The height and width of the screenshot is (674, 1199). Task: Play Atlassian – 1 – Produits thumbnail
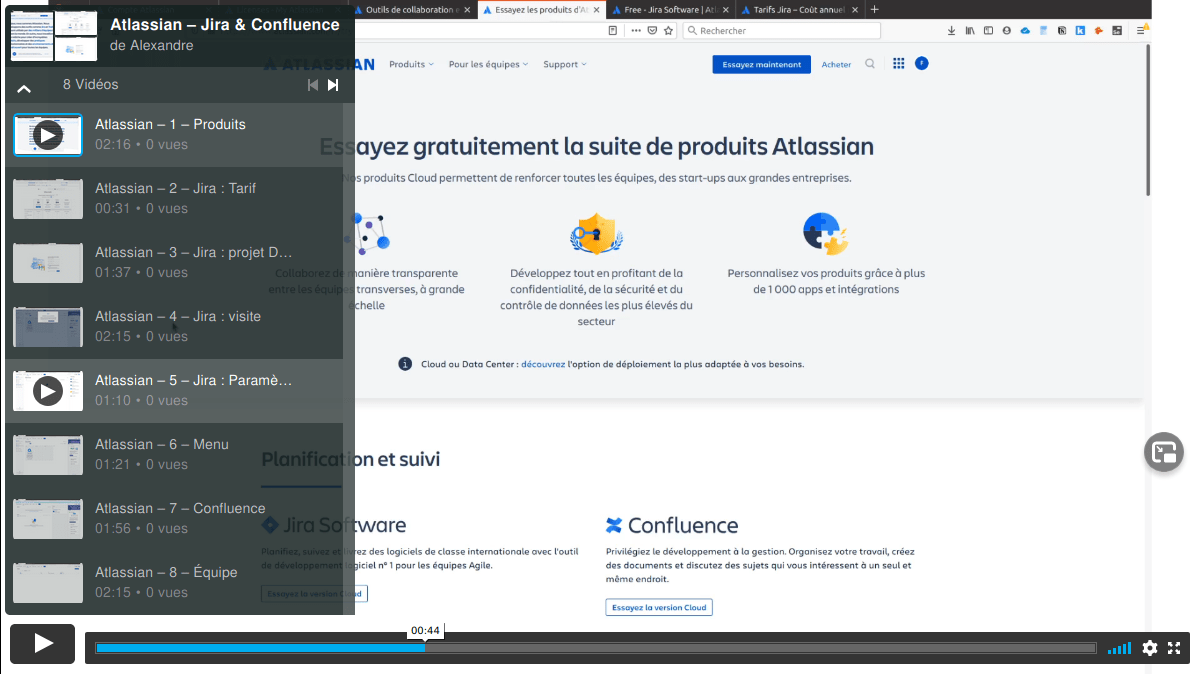click(47, 135)
